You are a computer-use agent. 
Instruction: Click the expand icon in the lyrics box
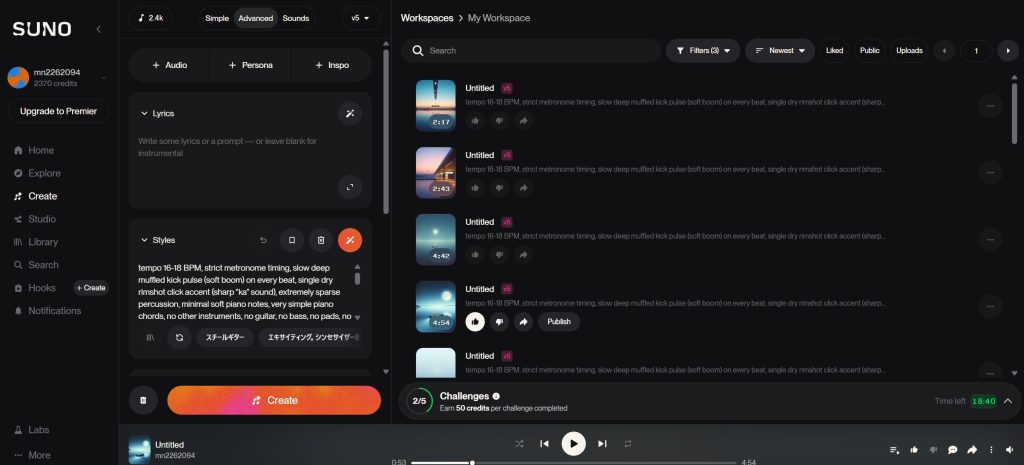pos(350,186)
